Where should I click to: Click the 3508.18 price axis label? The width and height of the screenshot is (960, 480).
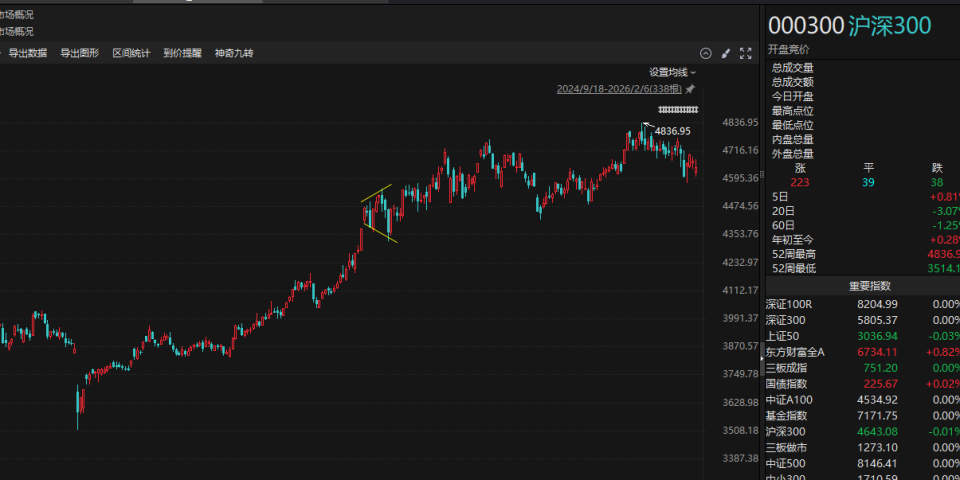(x=740, y=430)
